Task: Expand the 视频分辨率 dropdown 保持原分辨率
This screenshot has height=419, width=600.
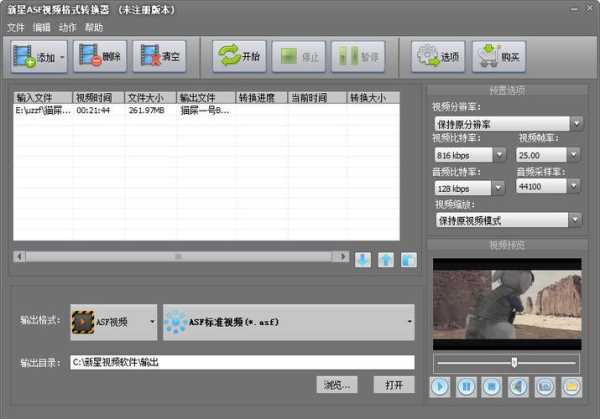Action: coord(576,124)
